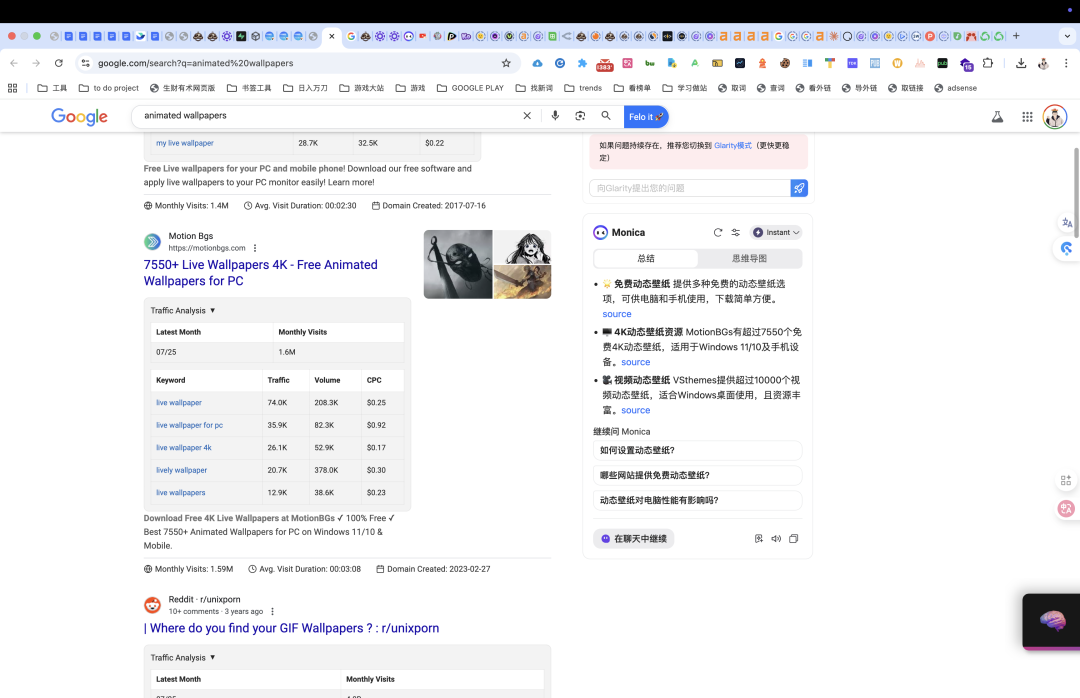The height and width of the screenshot is (698, 1080).
Task: Focus the Glarity question input field
Action: tap(689, 188)
